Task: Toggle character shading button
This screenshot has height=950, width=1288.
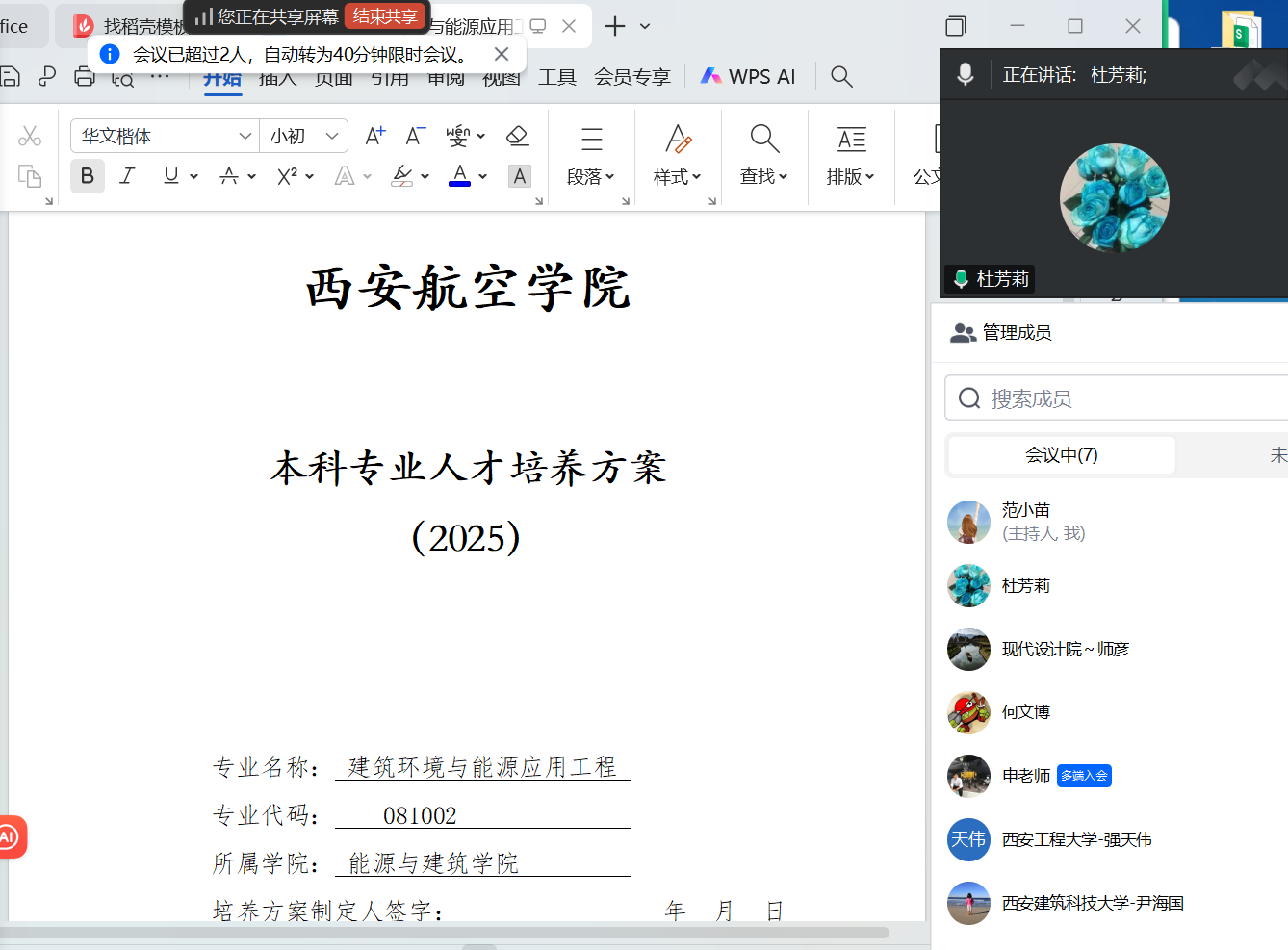Action: click(520, 176)
